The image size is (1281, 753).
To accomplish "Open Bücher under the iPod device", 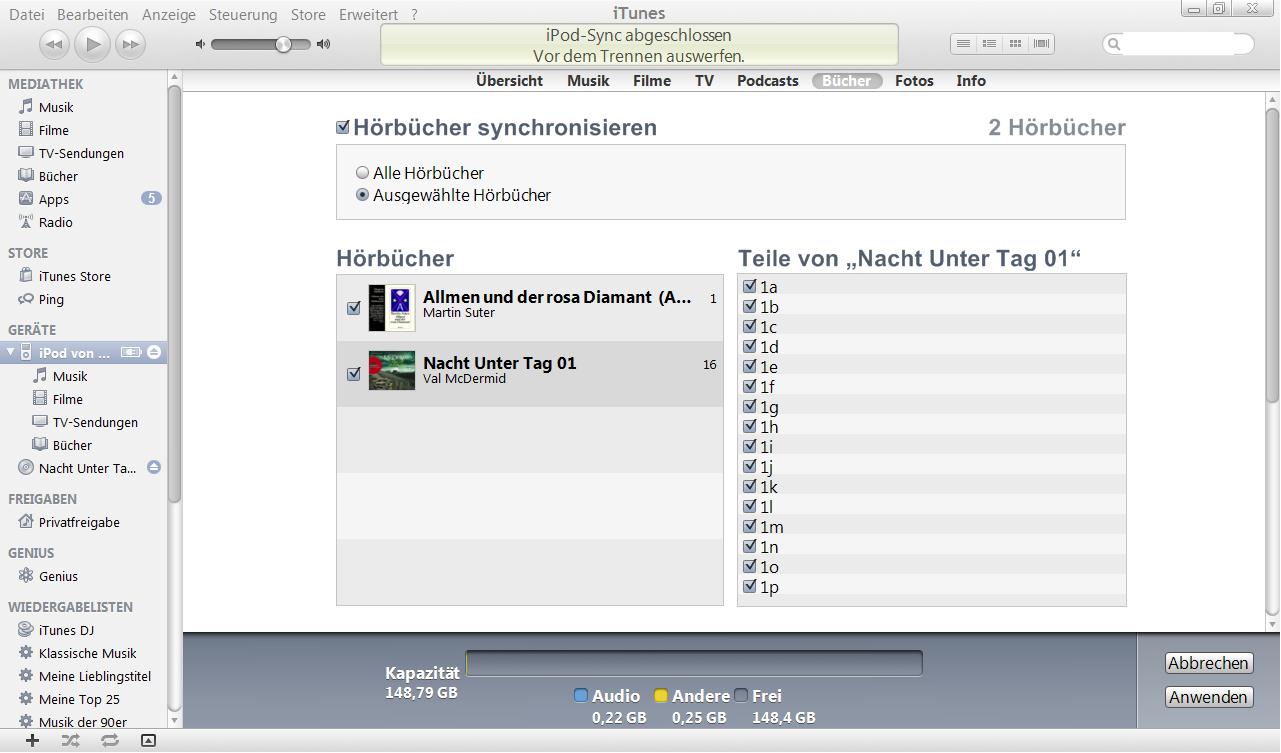I will click(72, 445).
